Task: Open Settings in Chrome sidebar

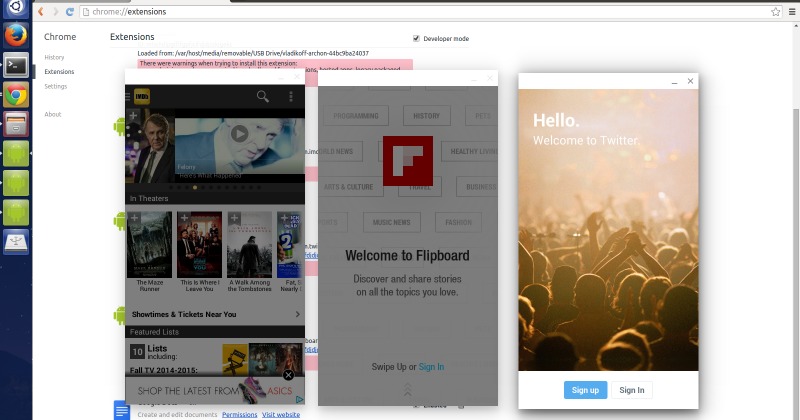Action: pos(56,86)
